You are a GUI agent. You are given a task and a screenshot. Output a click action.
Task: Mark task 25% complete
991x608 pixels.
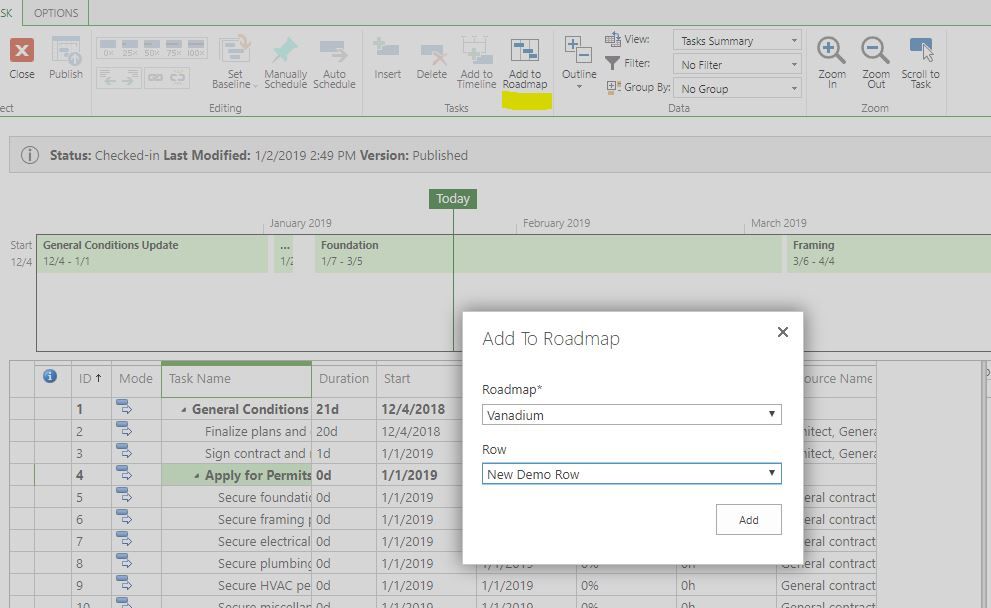pyautogui.click(x=130, y=48)
